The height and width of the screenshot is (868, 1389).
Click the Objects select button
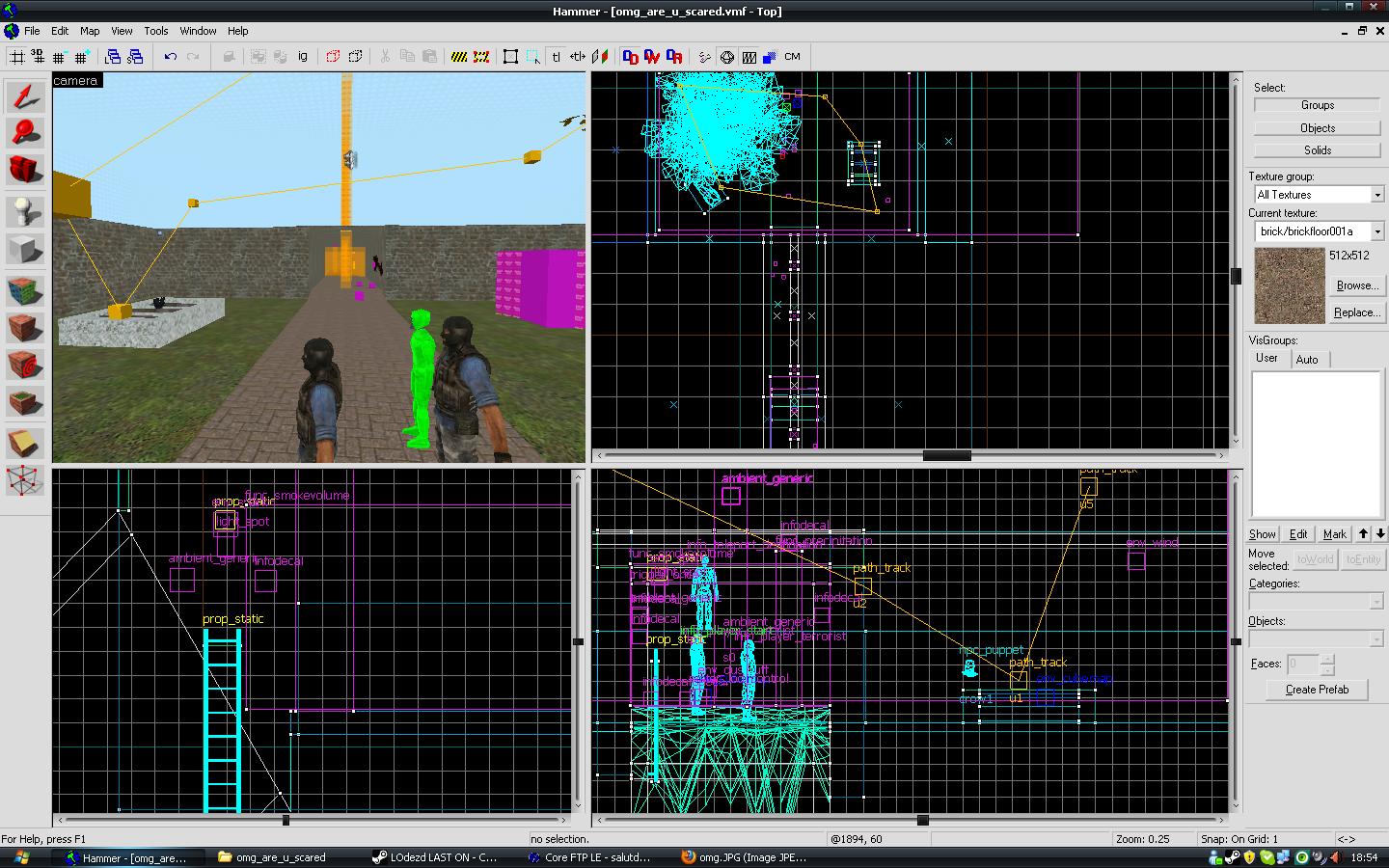click(1317, 128)
